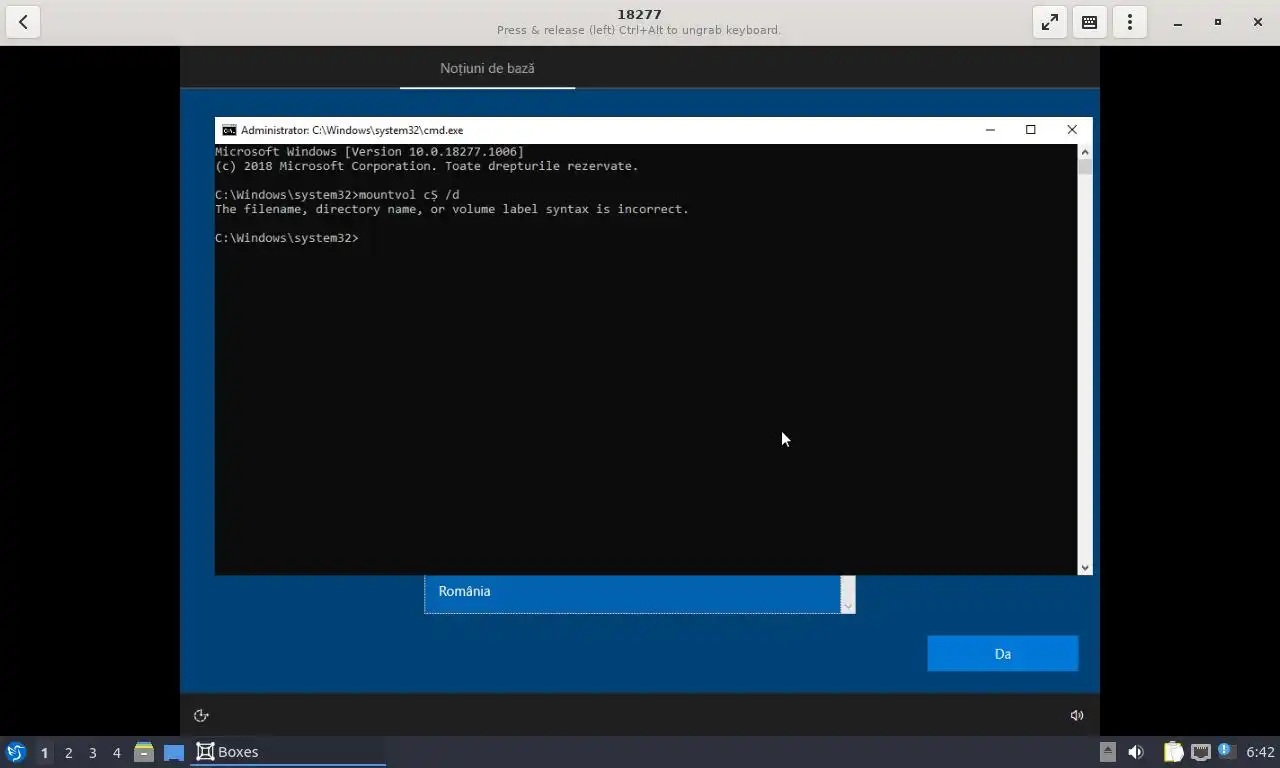The height and width of the screenshot is (768, 1280).
Task: Open the ease of access icon in setup
Action: 201,715
